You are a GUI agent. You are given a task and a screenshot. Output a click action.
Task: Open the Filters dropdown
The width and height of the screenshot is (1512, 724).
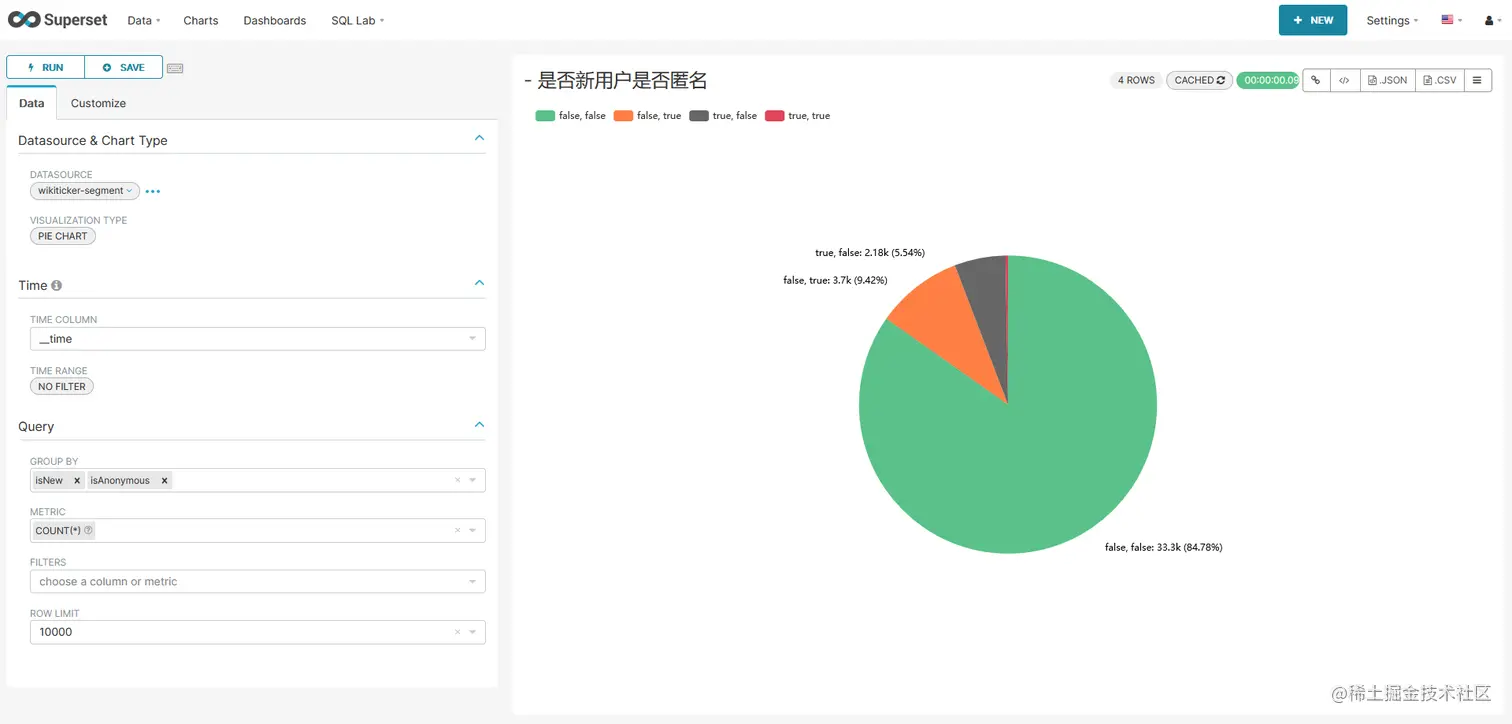258,581
